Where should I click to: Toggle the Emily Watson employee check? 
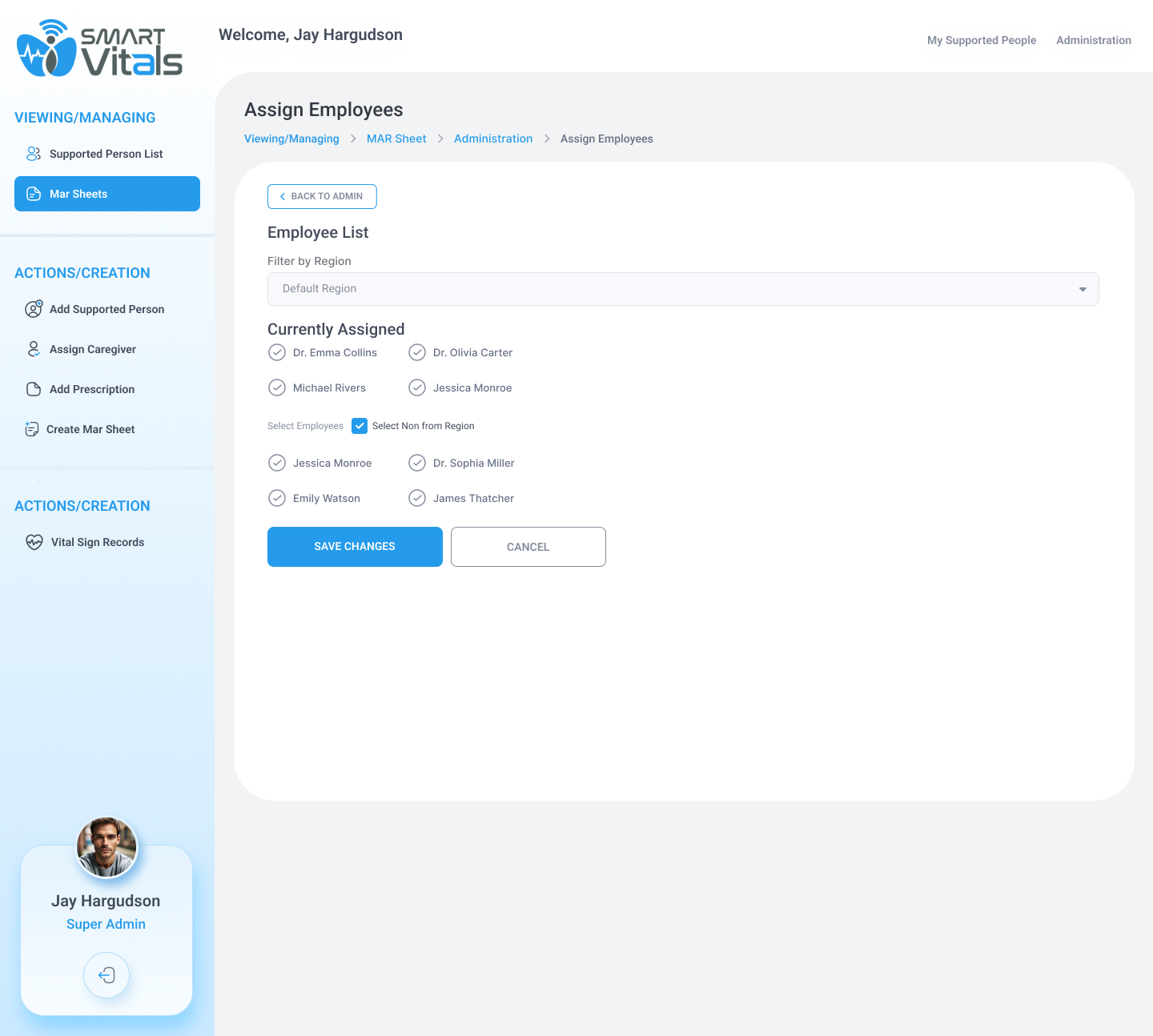[277, 498]
